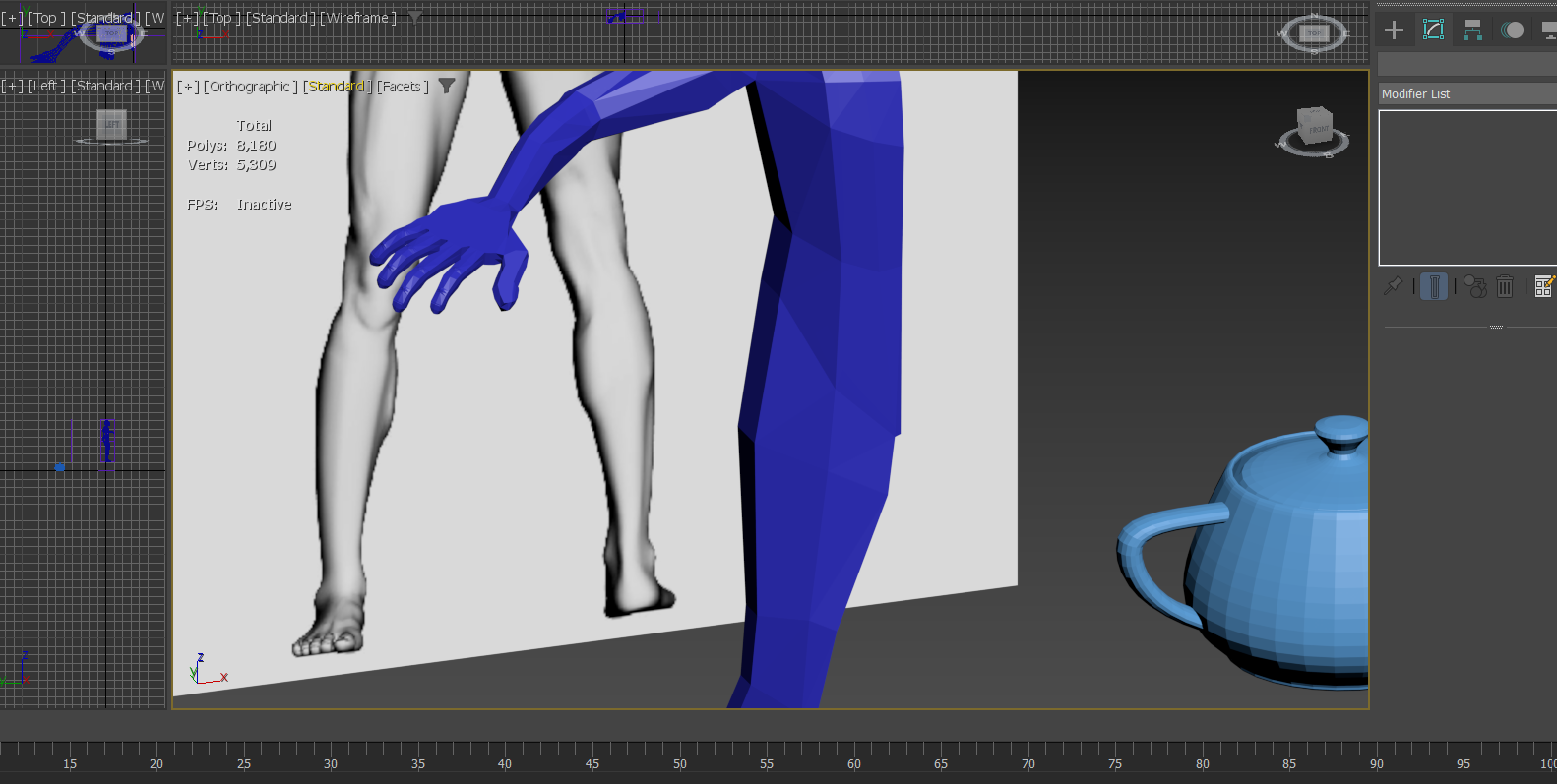Click the Make Unique icon
1557x784 pixels.
click(x=1475, y=286)
